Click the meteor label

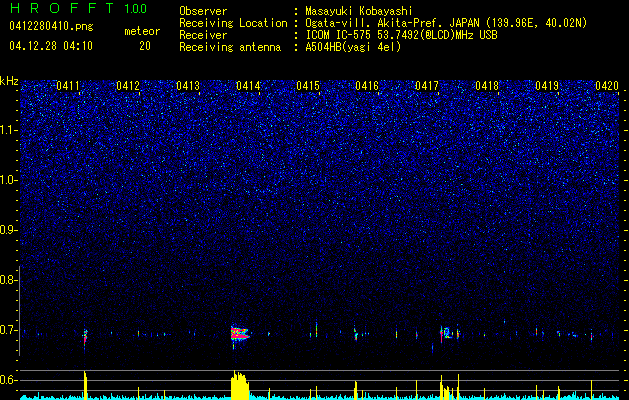coord(142,31)
